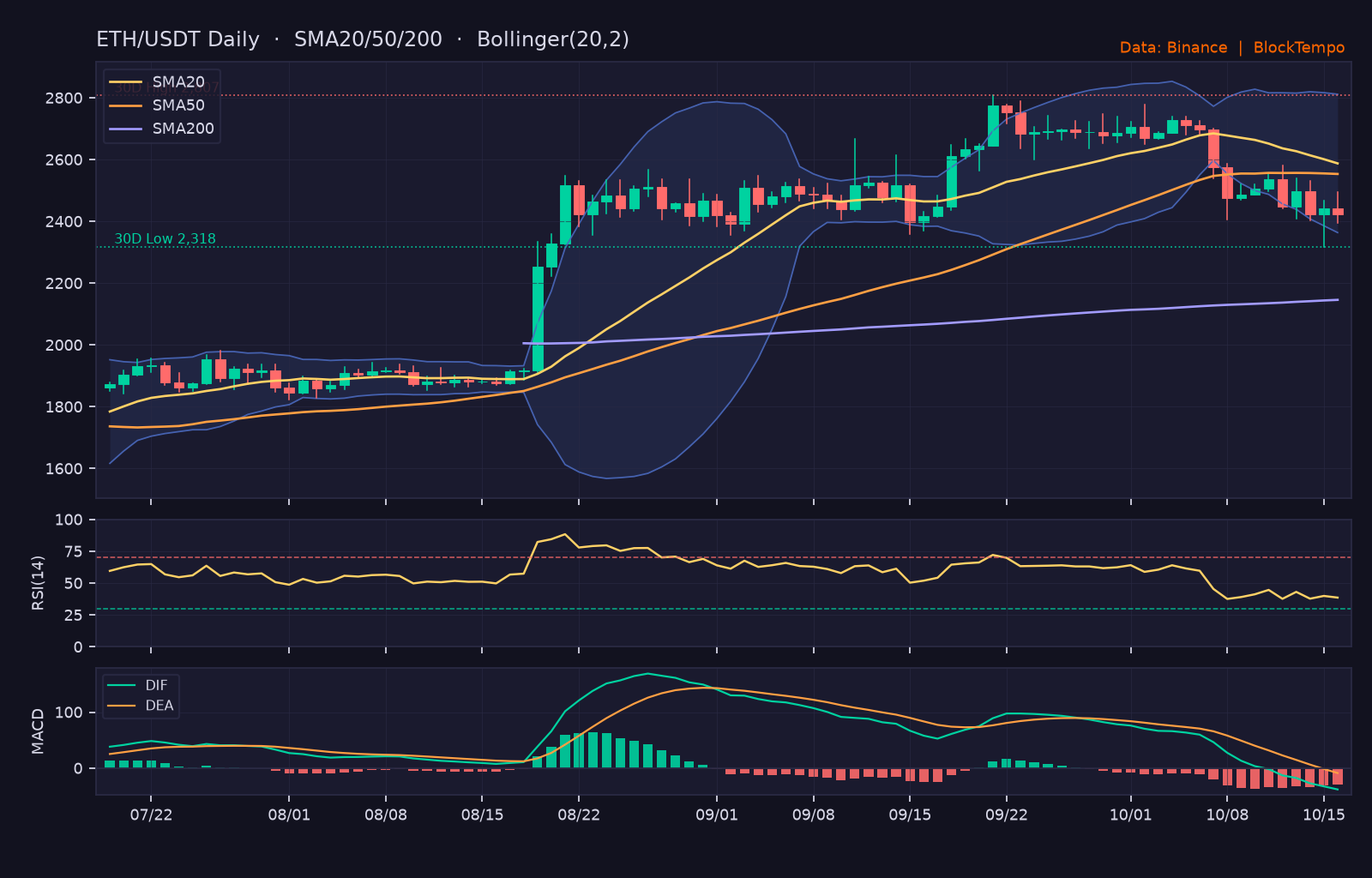Click the 08/15 date label
The width and height of the screenshot is (1372, 878).
(x=482, y=815)
